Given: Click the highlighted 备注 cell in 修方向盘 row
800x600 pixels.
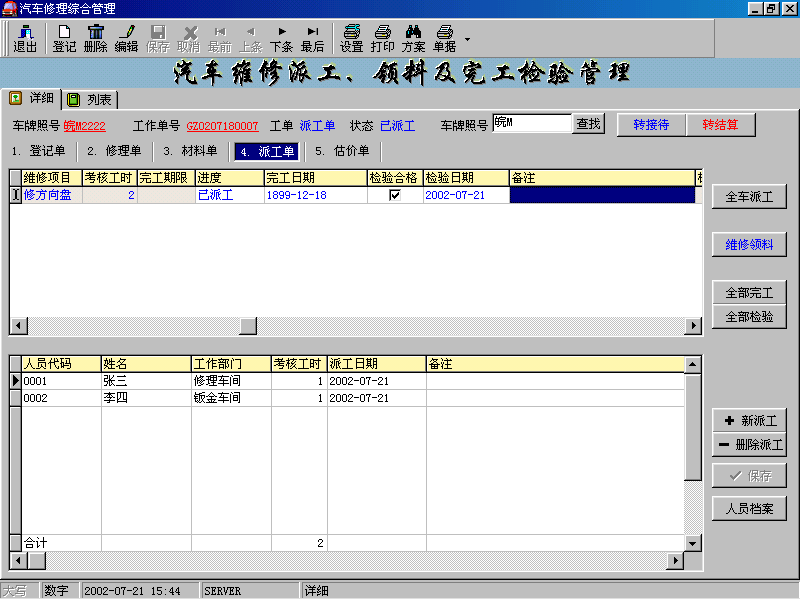Looking at the screenshot, I should click(603, 195).
